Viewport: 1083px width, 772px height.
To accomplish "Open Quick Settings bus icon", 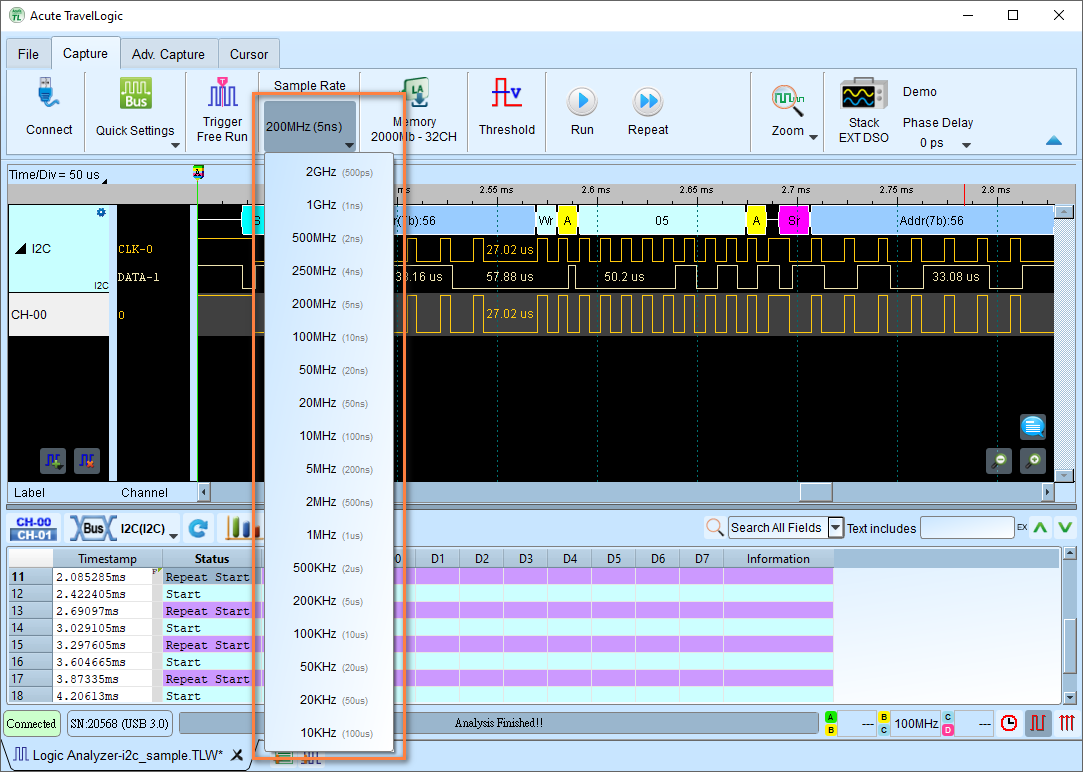I will [135, 93].
